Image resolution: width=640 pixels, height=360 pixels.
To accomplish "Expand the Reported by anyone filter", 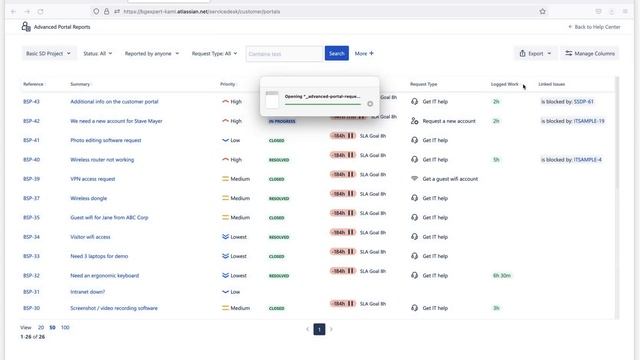I will (x=152, y=53).
